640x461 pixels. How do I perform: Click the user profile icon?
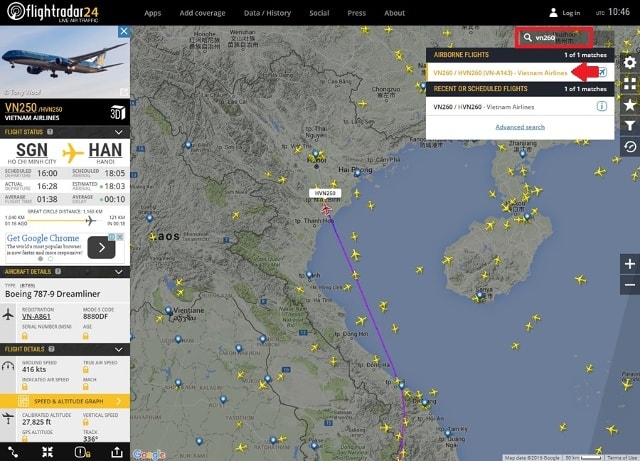[553, 13]
